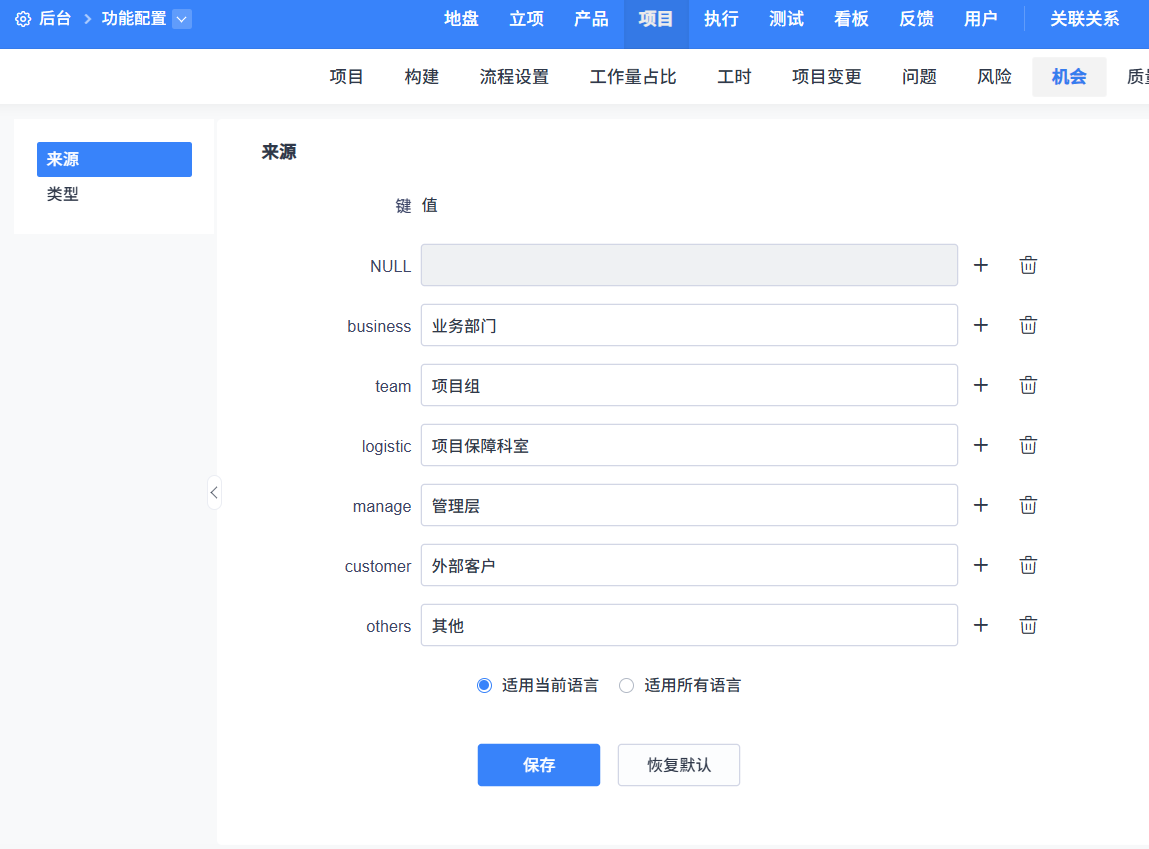Click the trash icon for the manage row
Viewport: 1149px width, 849px height.
click(1028, 505)
